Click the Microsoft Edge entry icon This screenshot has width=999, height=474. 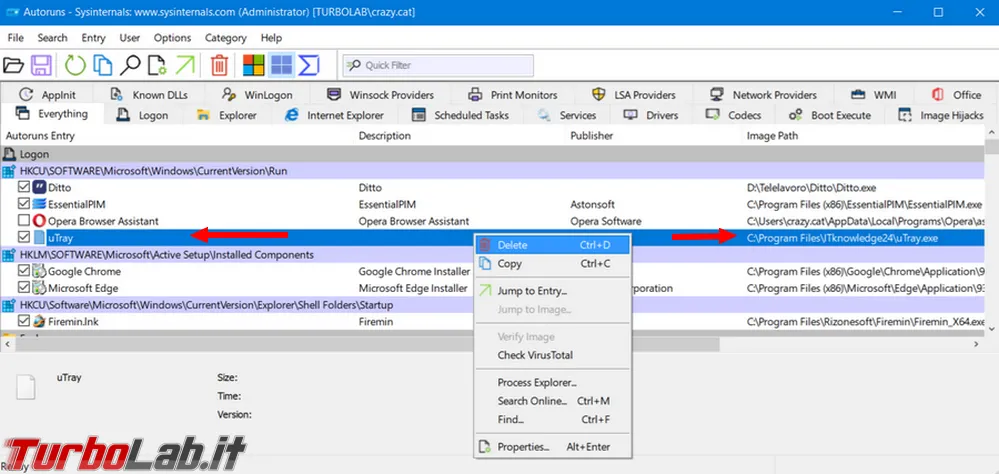(x=40, y=288)
